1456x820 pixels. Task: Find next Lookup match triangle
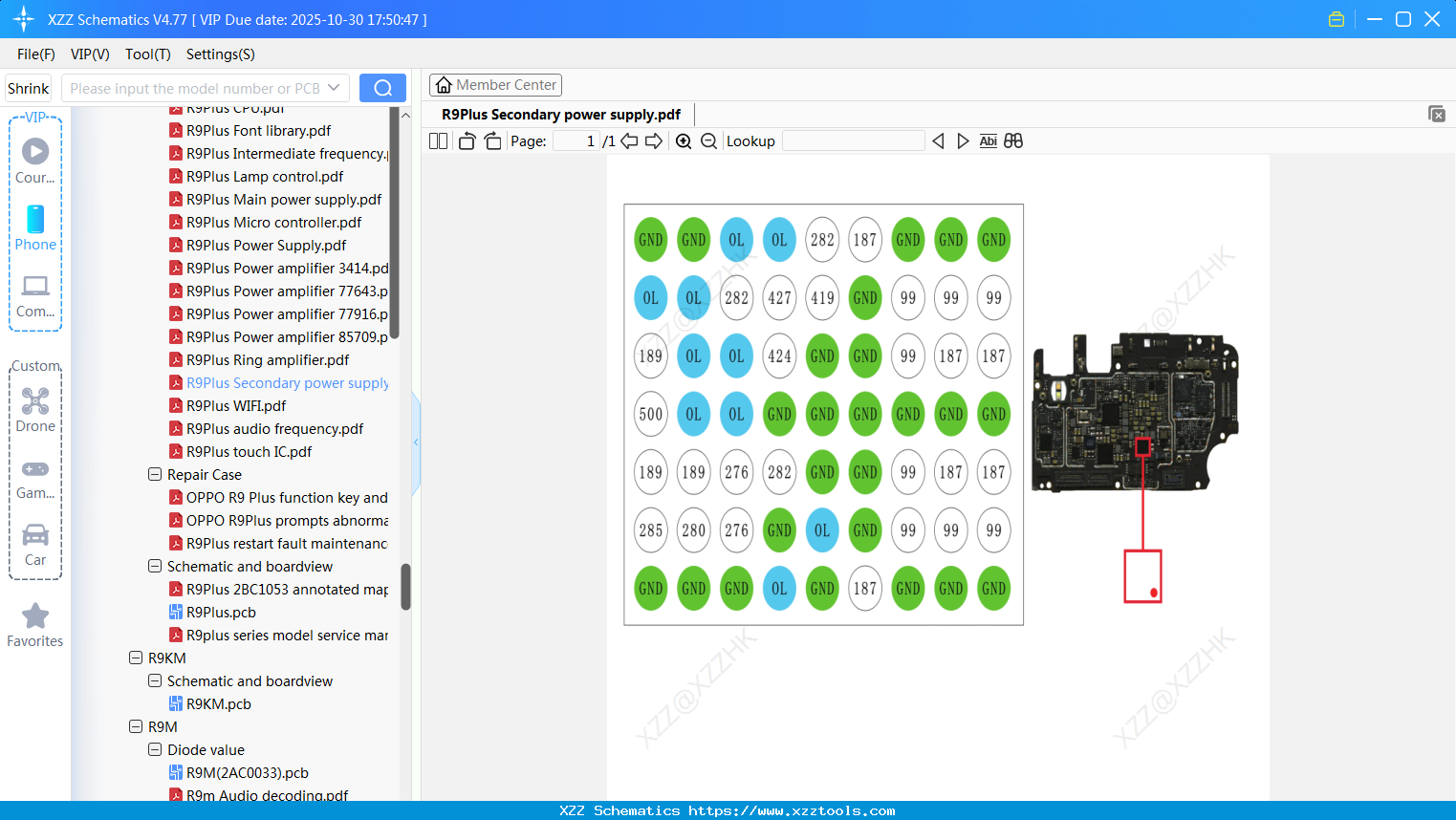coord(963,141)
